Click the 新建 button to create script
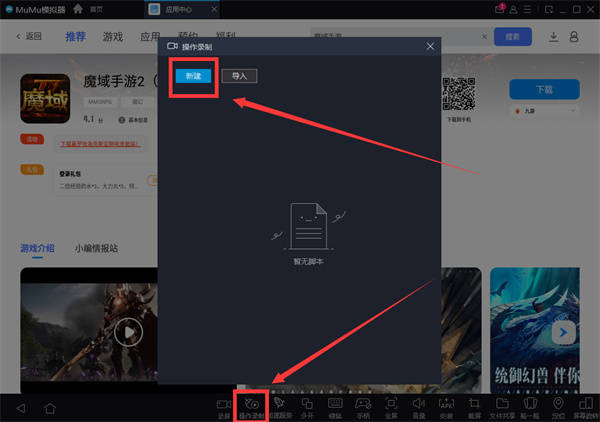The width and height of the screenshot is (600, 422). (193, 76)
